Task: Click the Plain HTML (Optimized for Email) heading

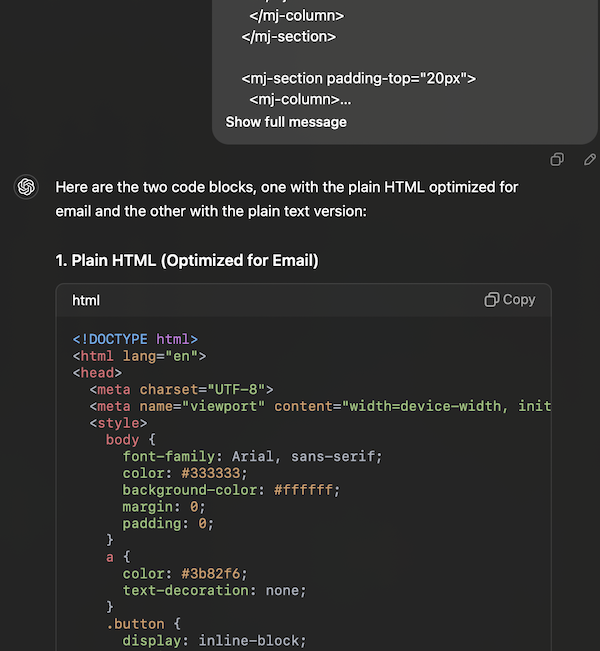Action: (x=187, y=261)
